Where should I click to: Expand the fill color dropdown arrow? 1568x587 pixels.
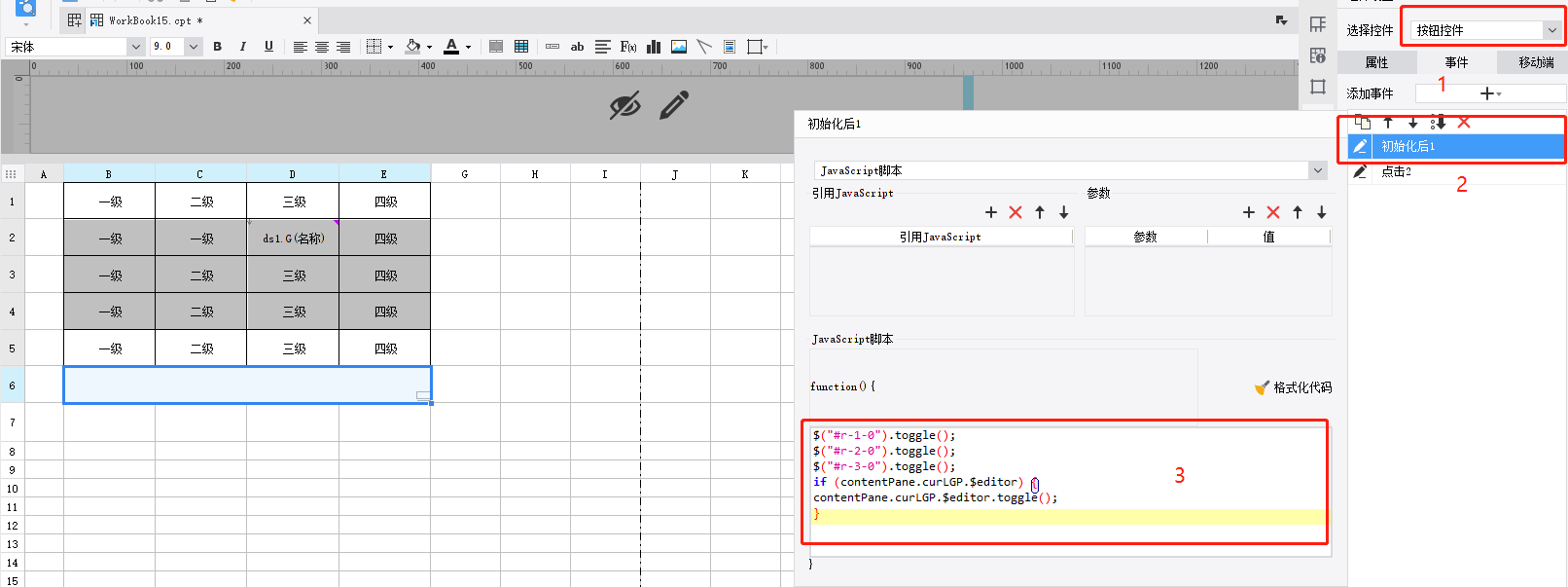[x=430, y=47]
